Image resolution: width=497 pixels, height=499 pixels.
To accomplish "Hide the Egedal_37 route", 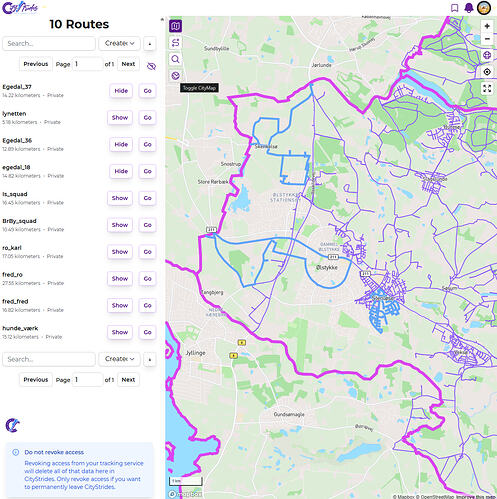I will pyautogui.click(x=121, y=91).
